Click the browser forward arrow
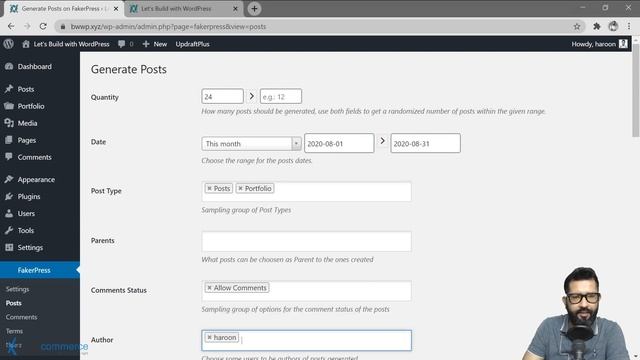Image resolution: width=640 pixels, height=360 pixels. tap(27, 27)
